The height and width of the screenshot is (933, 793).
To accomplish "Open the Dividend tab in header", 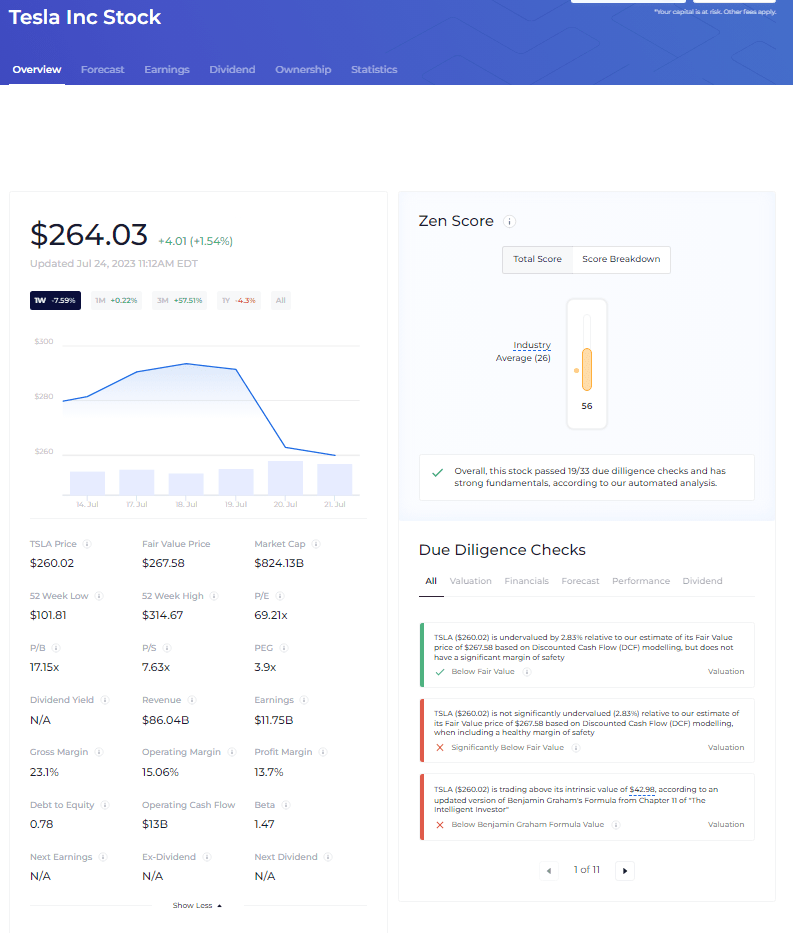I will [232, 70].
